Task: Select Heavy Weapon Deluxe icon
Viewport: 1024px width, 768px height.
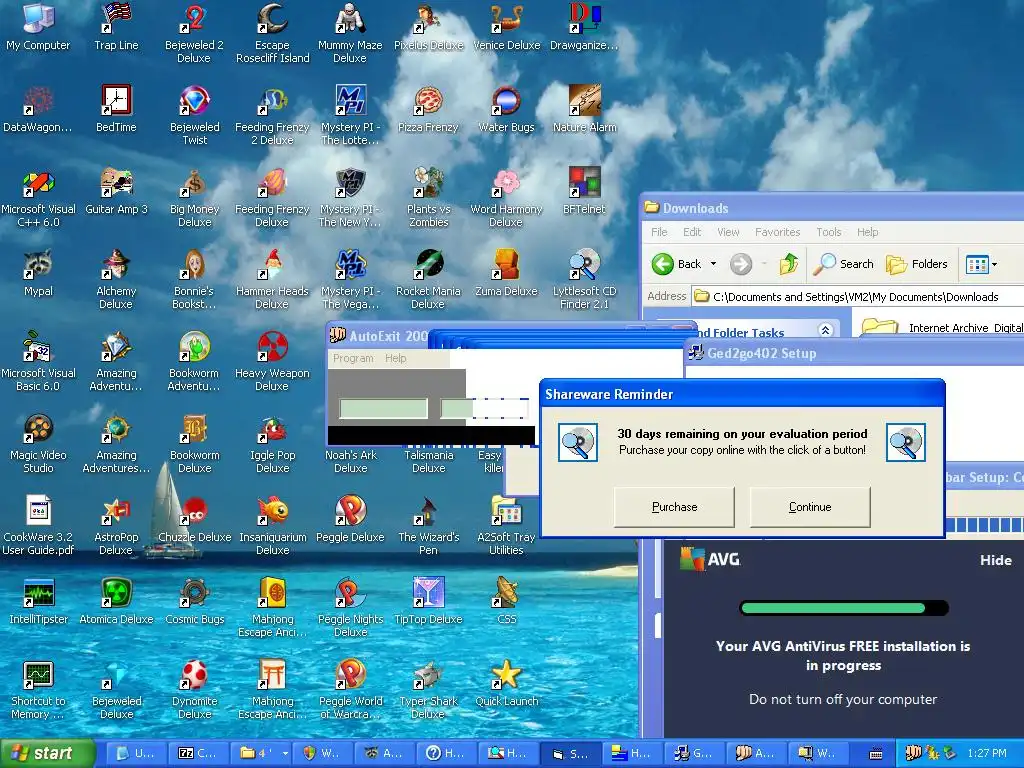Action: [x=272, y=361]
